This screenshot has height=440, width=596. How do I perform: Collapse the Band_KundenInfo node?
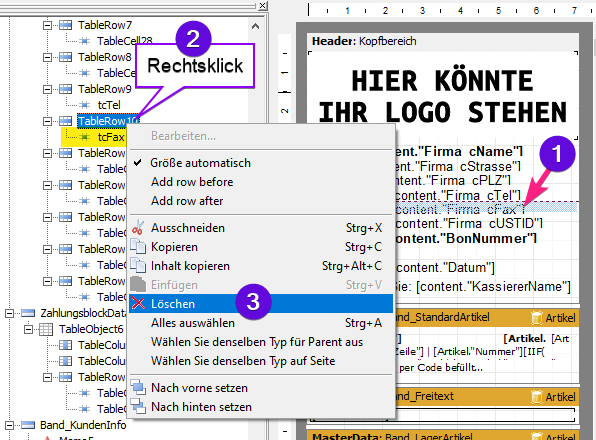click(x=9, y=425)
